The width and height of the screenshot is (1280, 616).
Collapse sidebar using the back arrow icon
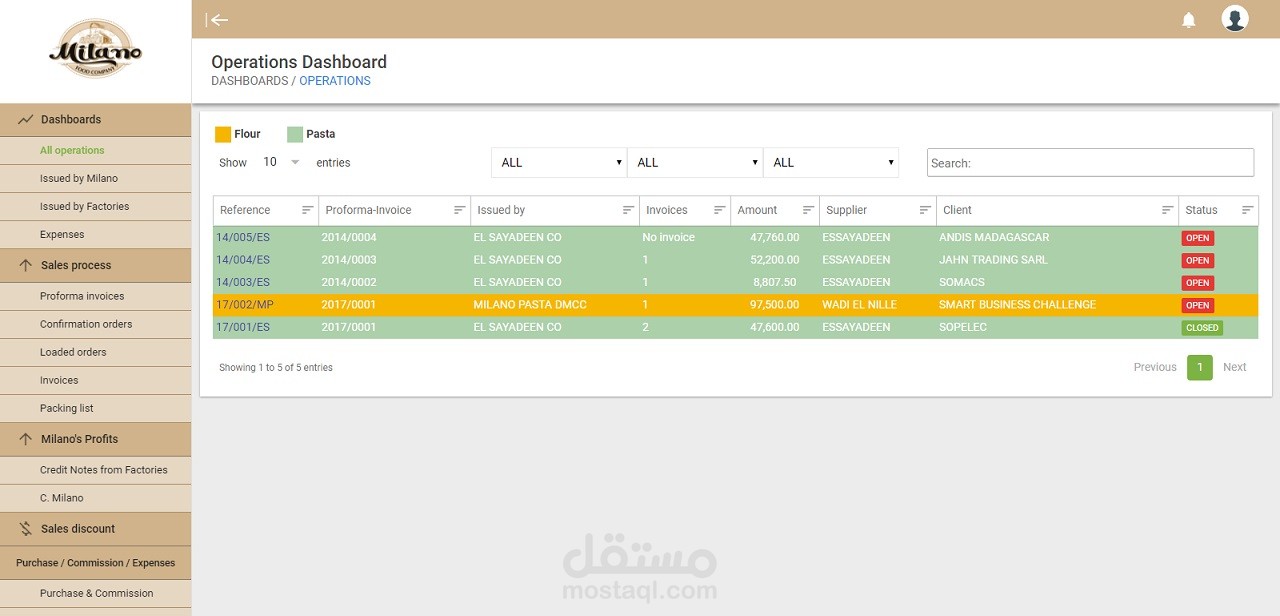tap(217, 19)
